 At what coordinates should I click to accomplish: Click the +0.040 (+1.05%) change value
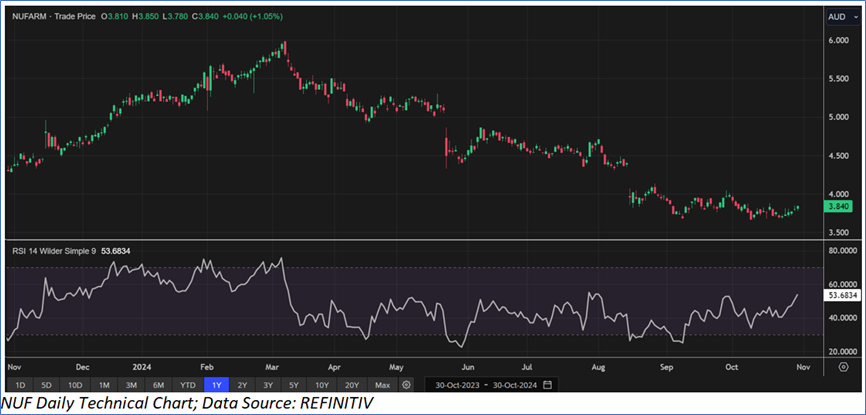tap(252, 17)
